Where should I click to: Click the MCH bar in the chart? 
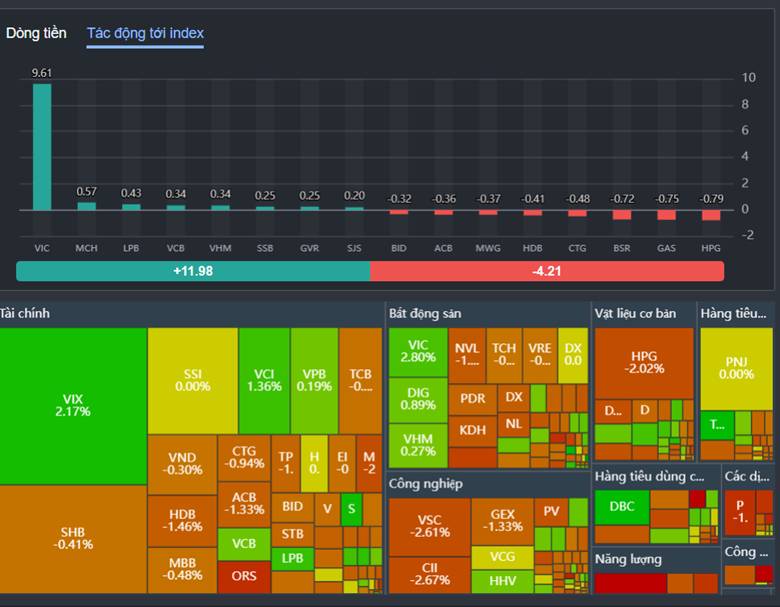tap(86, 206)
